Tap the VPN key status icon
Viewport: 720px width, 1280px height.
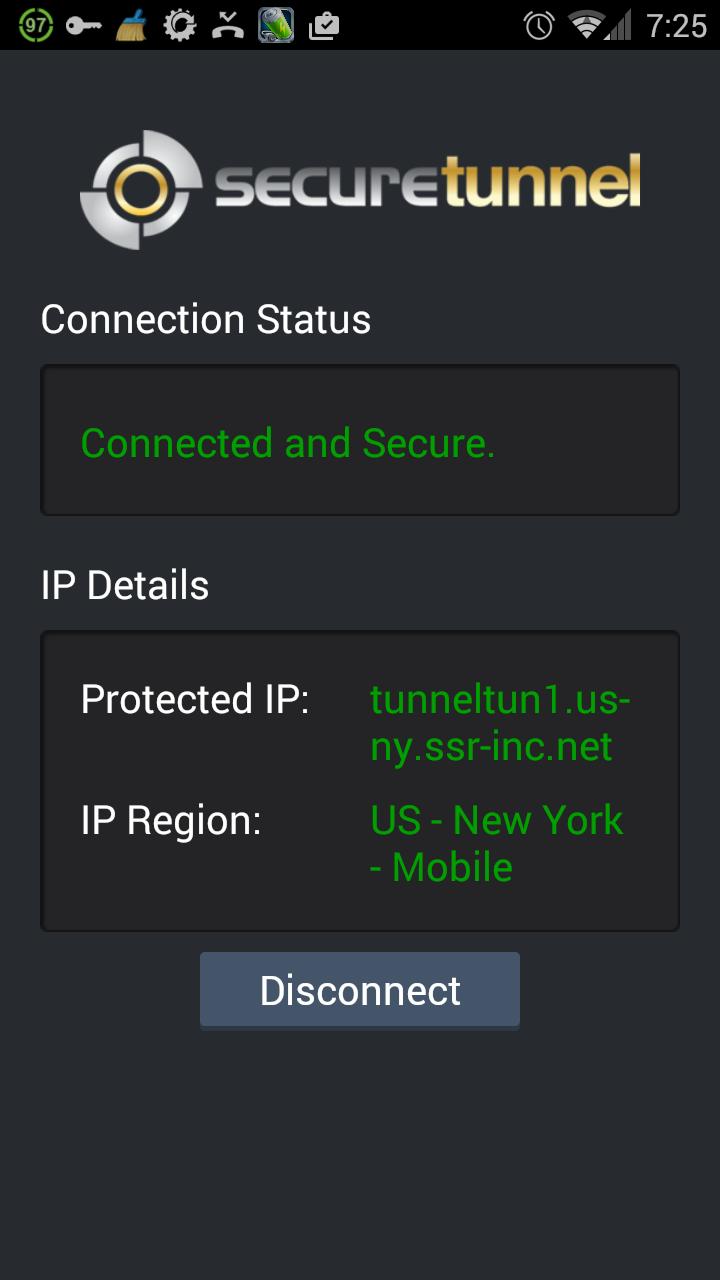coord(84,25)
